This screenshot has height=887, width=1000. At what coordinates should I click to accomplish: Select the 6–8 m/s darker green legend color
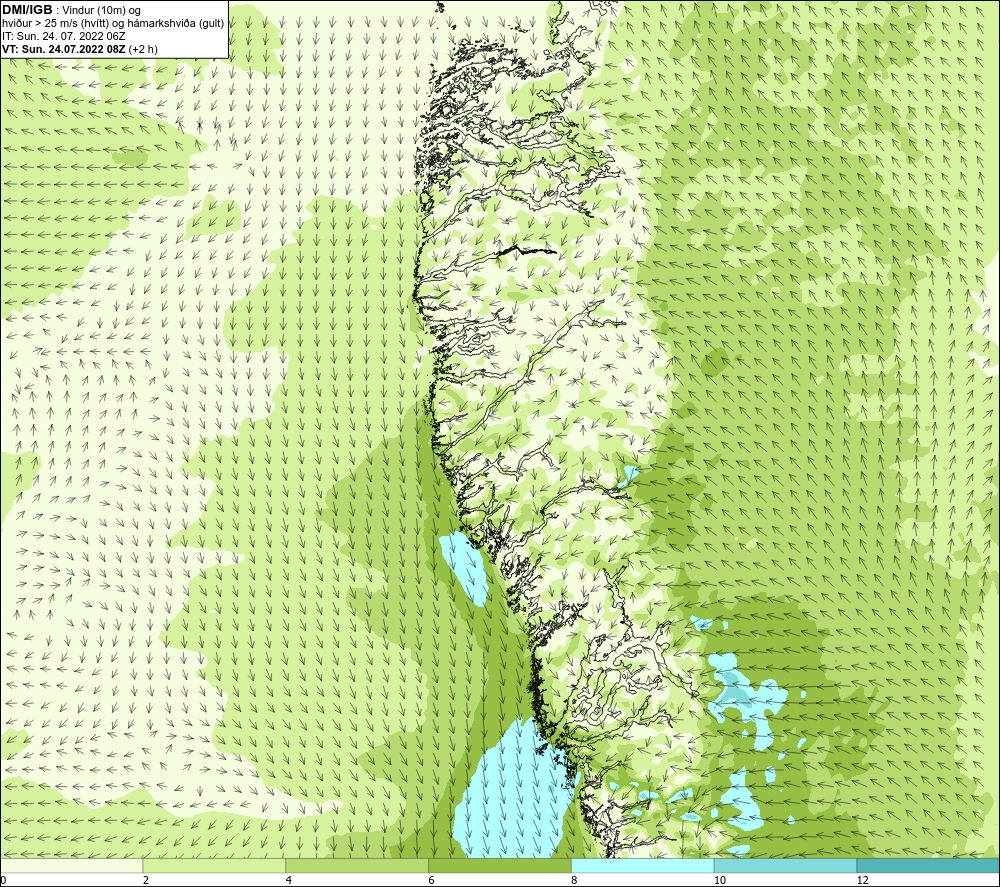click(x=500, y=865)
